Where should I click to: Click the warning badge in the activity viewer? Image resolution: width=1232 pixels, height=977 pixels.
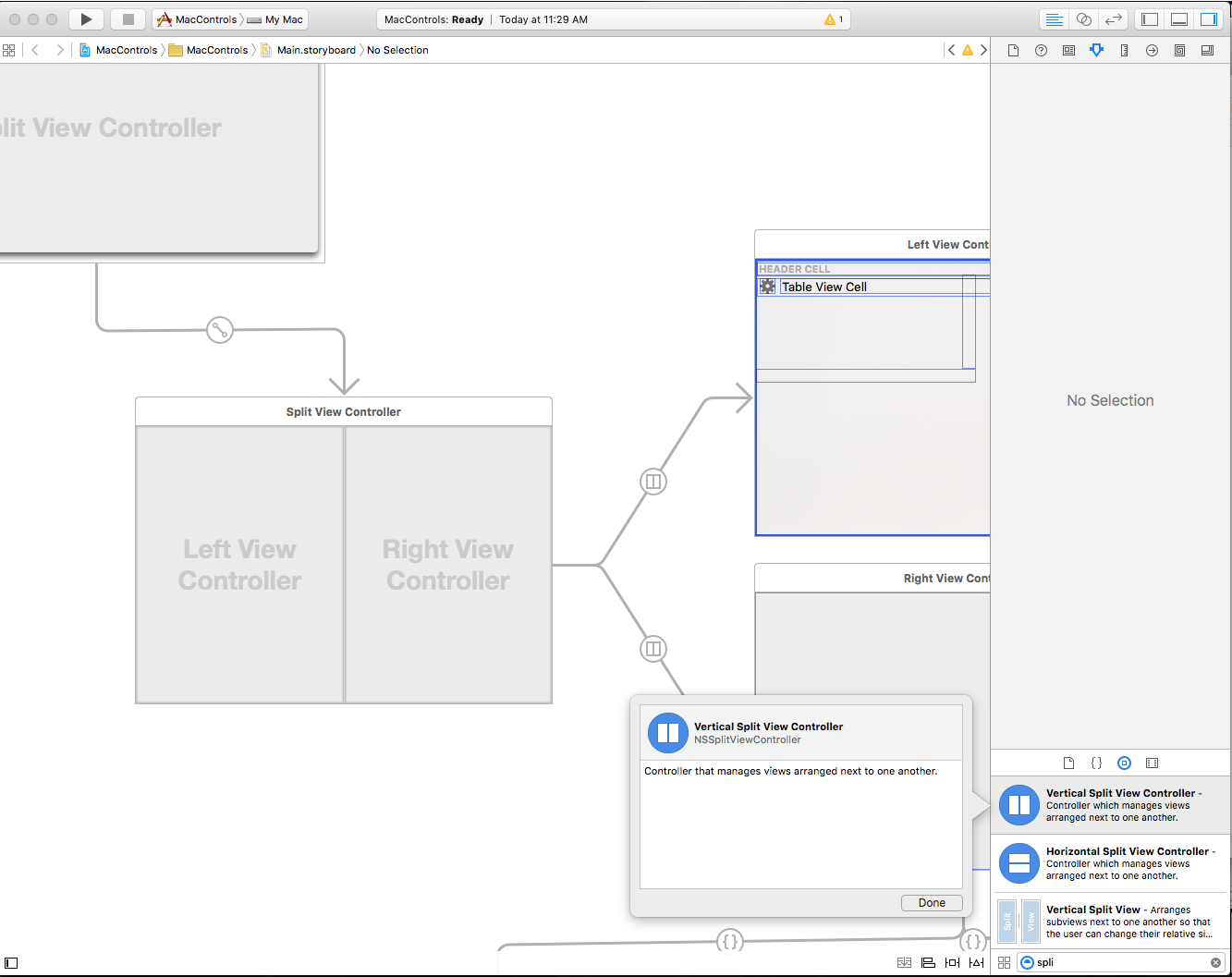pyautogui.click(x=830, y=18)
